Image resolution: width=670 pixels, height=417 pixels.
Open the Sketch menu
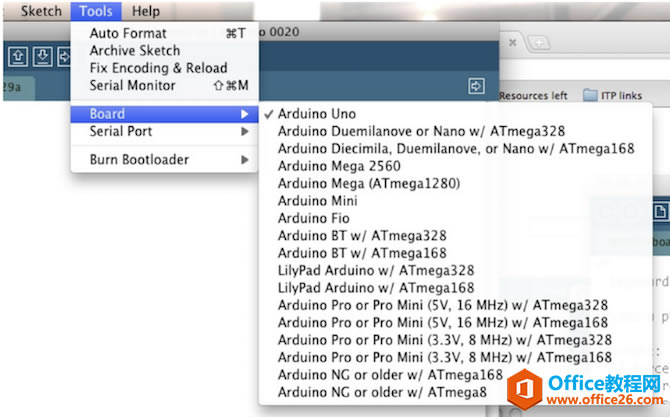point(41,11)
